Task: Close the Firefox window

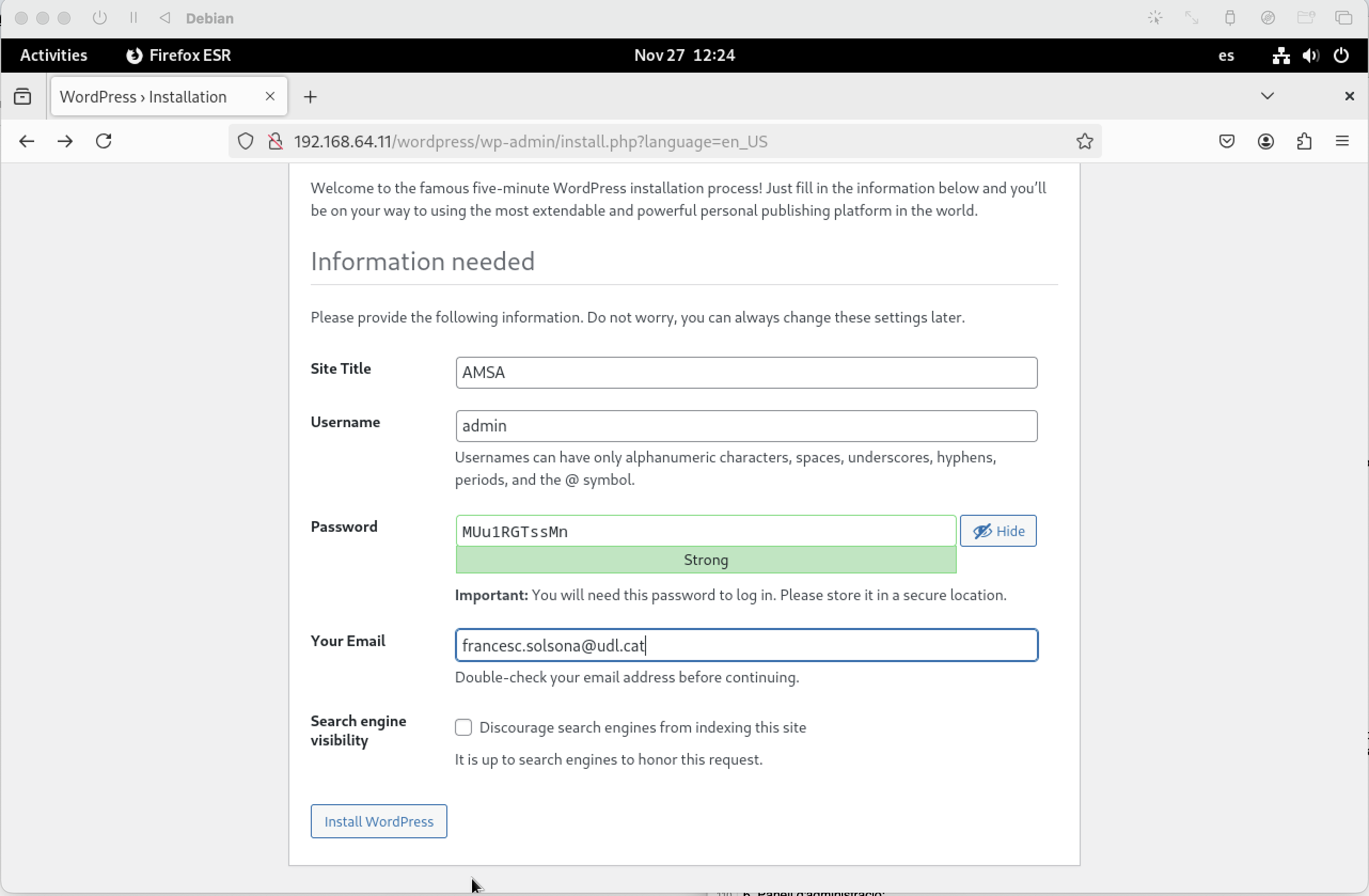Action: 1349,96
